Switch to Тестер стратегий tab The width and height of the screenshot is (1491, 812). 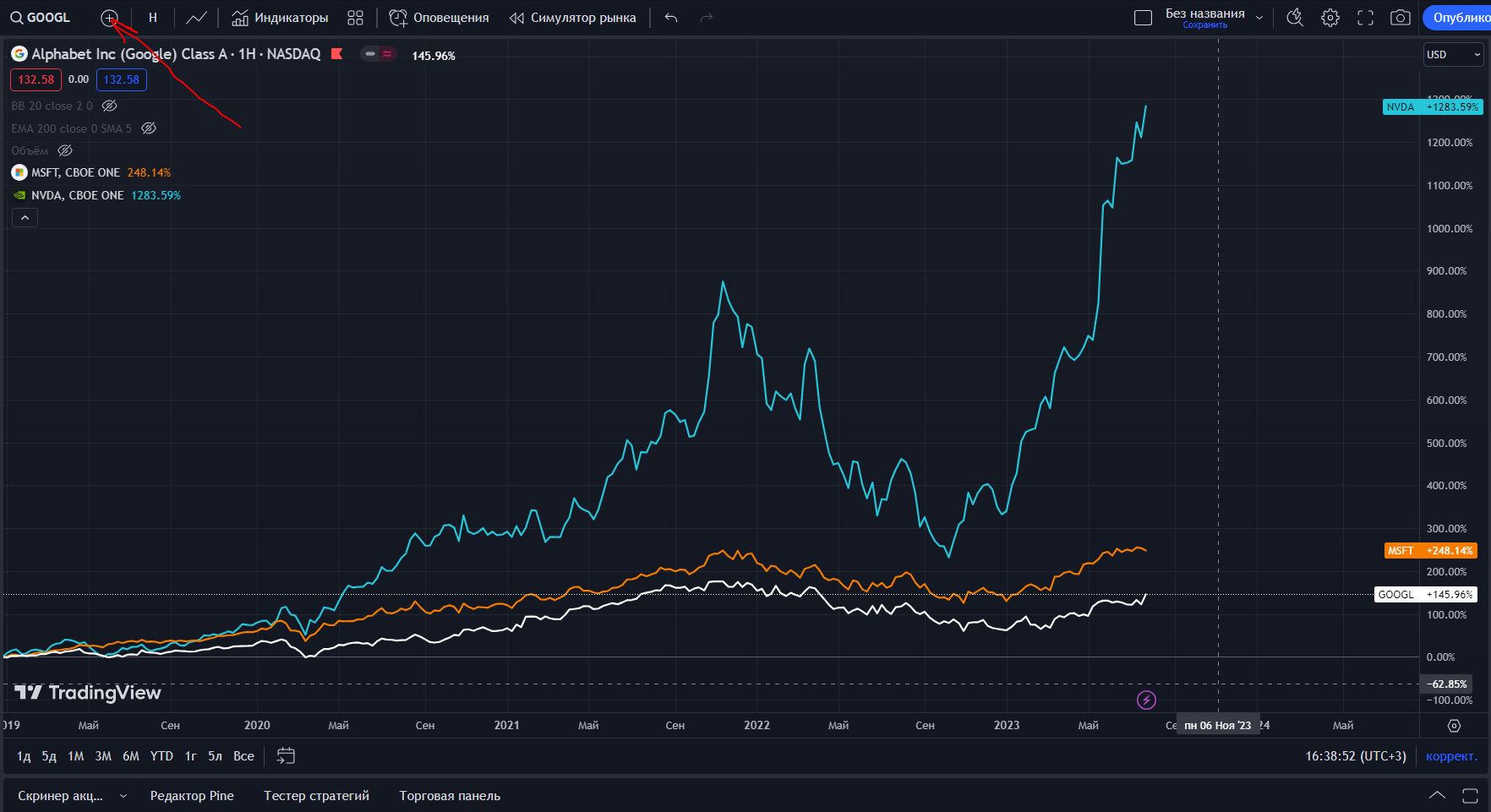(316, 796)
